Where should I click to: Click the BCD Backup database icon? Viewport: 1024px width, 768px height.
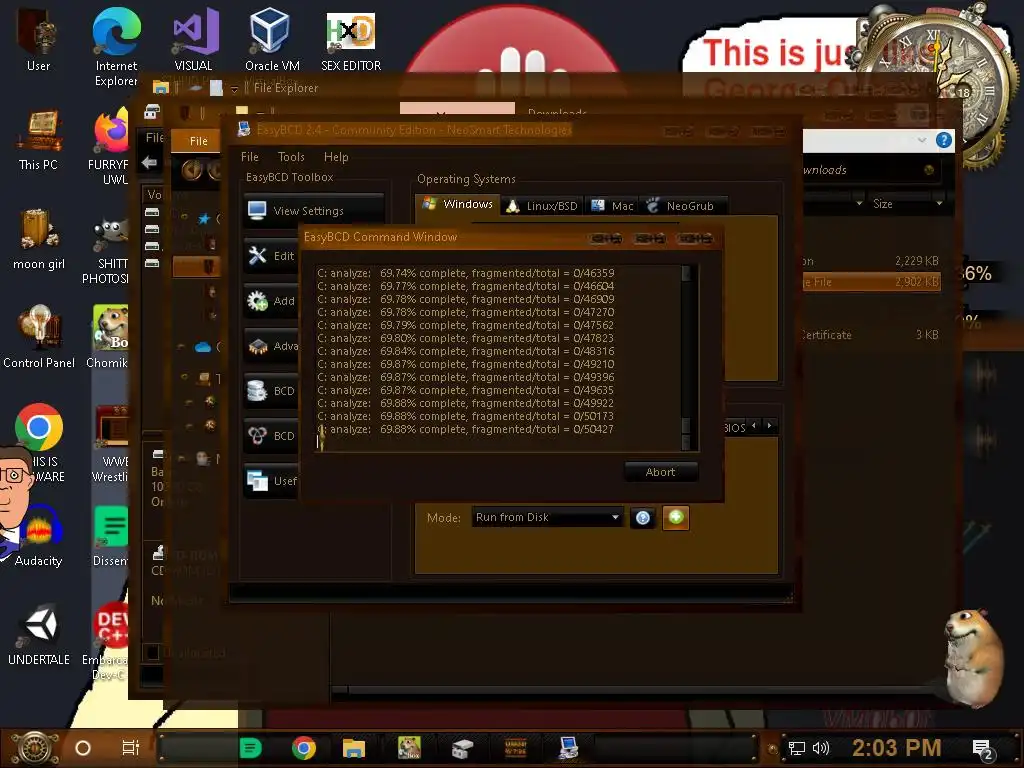pos(257,391)
